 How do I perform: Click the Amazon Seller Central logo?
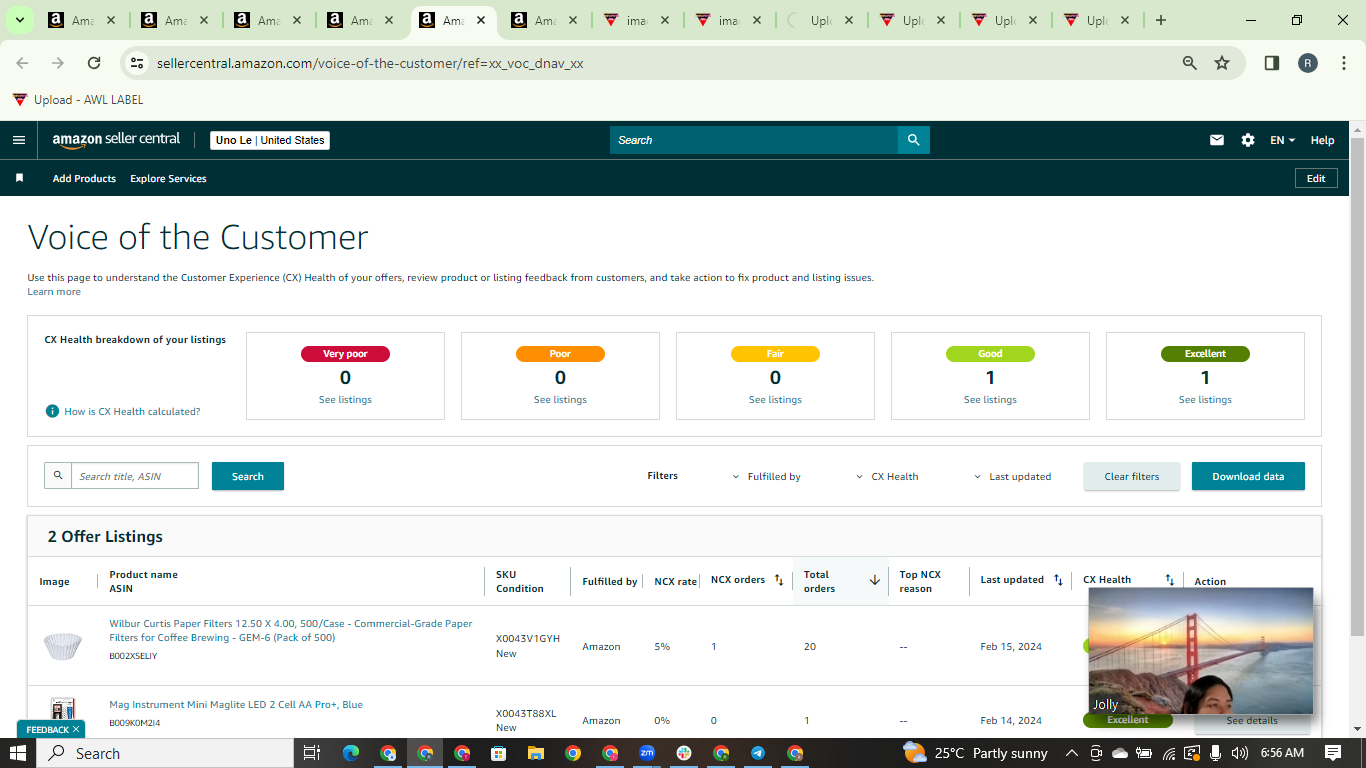(117, 140)
